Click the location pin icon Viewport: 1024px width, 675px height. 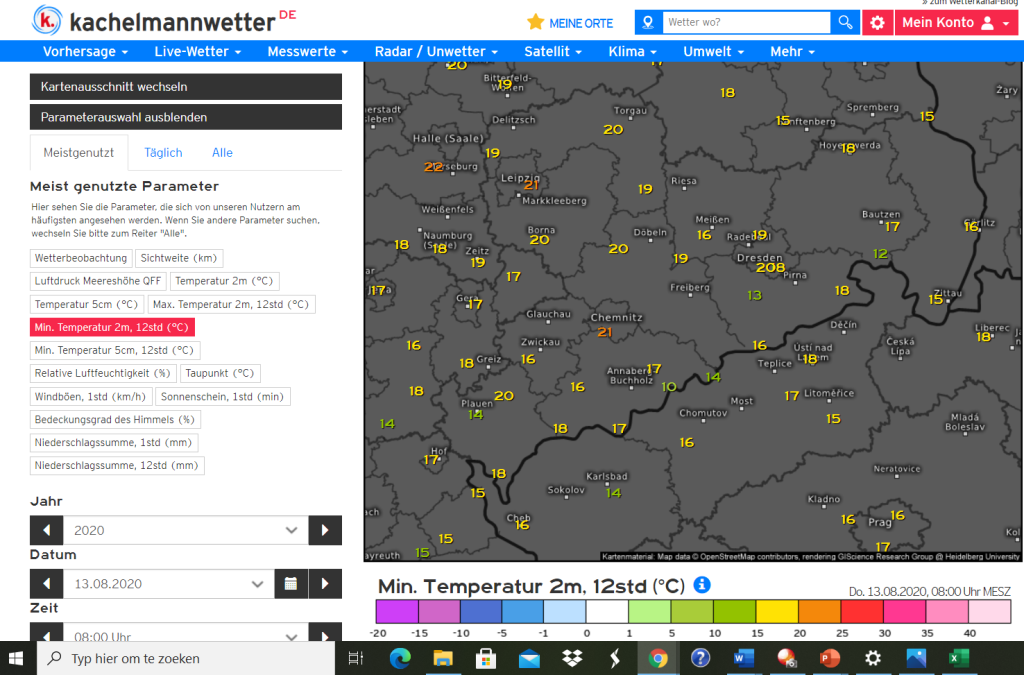point(648,22)
